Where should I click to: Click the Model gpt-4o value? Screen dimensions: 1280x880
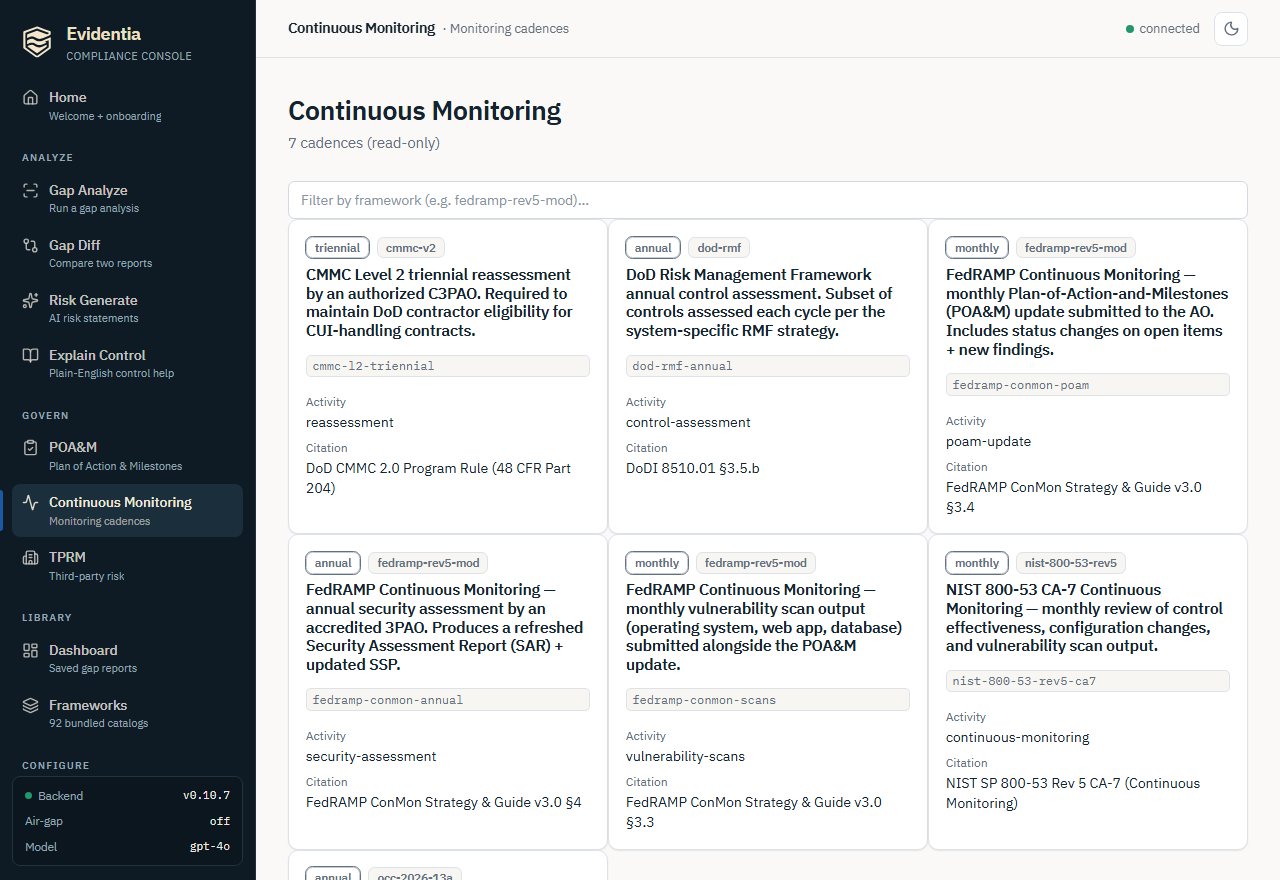coord(210,847)
